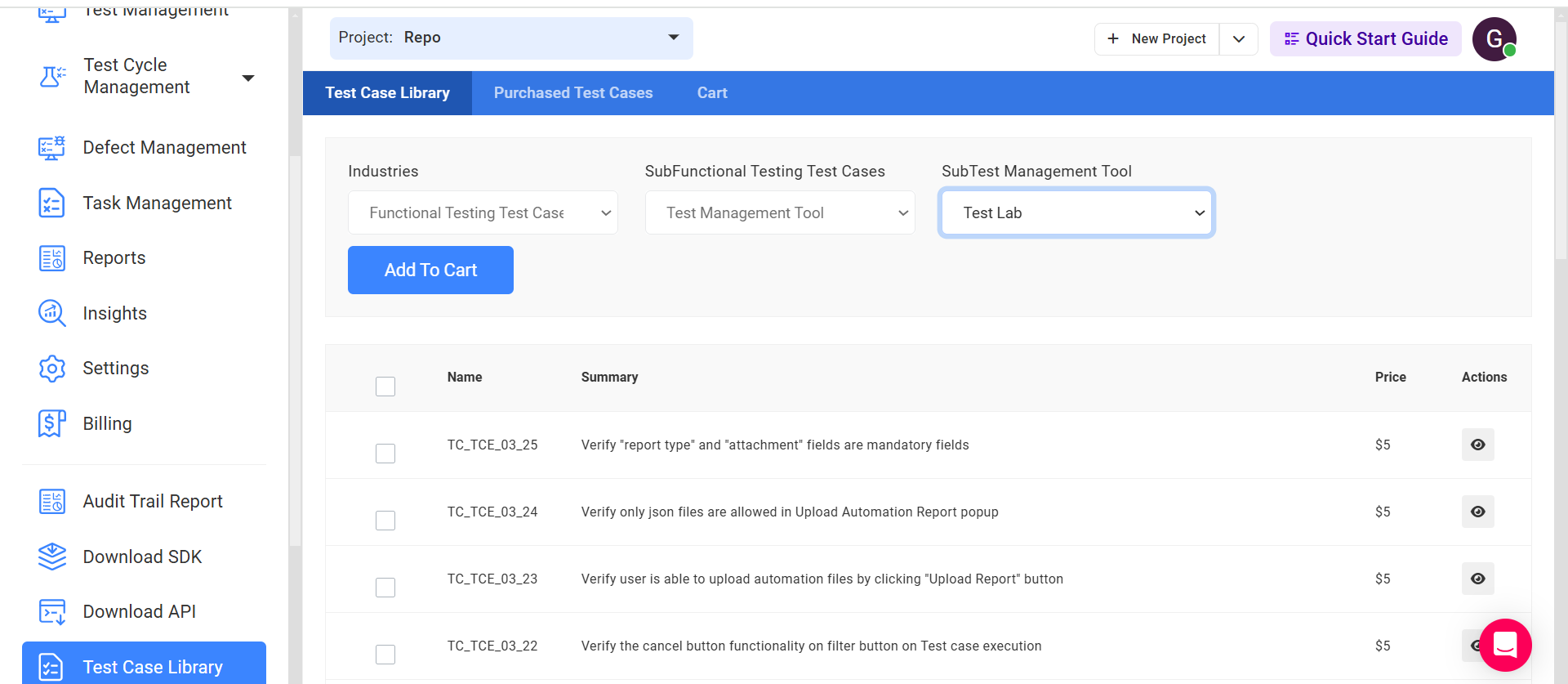Toggle the select-all checkbox in table header
The width and height of the screenshot is (1568, 684).
[385, 387]
